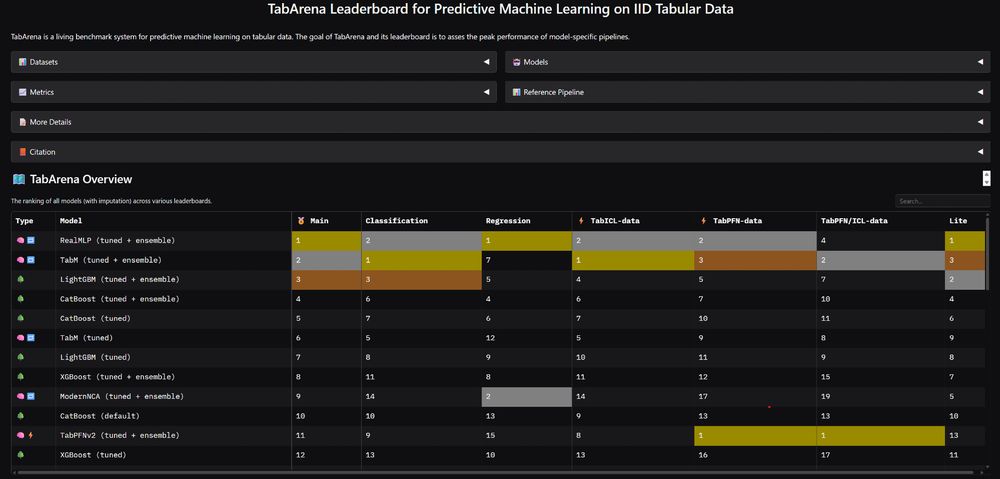Click the More Details section icon
1000x479 pixels.
coord(22,122)
